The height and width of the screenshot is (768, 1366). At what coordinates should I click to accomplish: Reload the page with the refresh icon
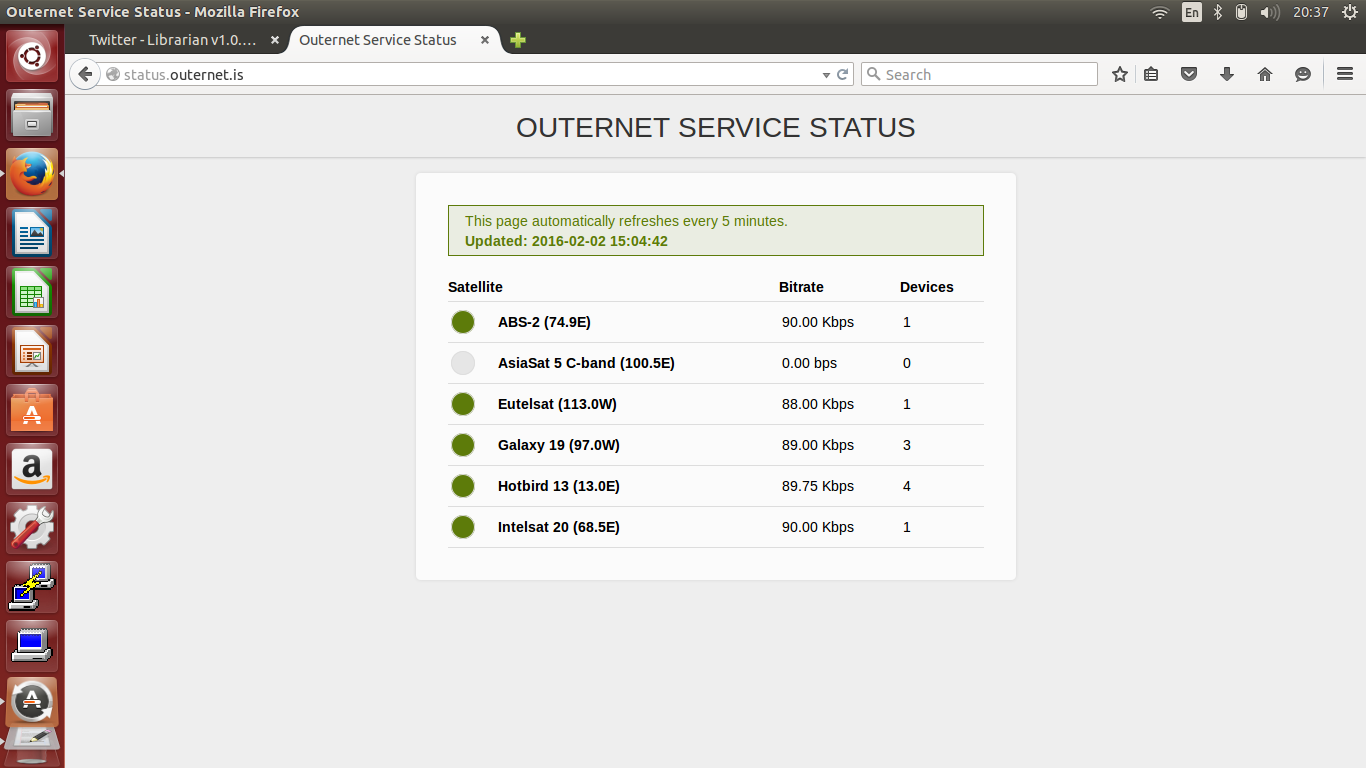coord(843,74)
